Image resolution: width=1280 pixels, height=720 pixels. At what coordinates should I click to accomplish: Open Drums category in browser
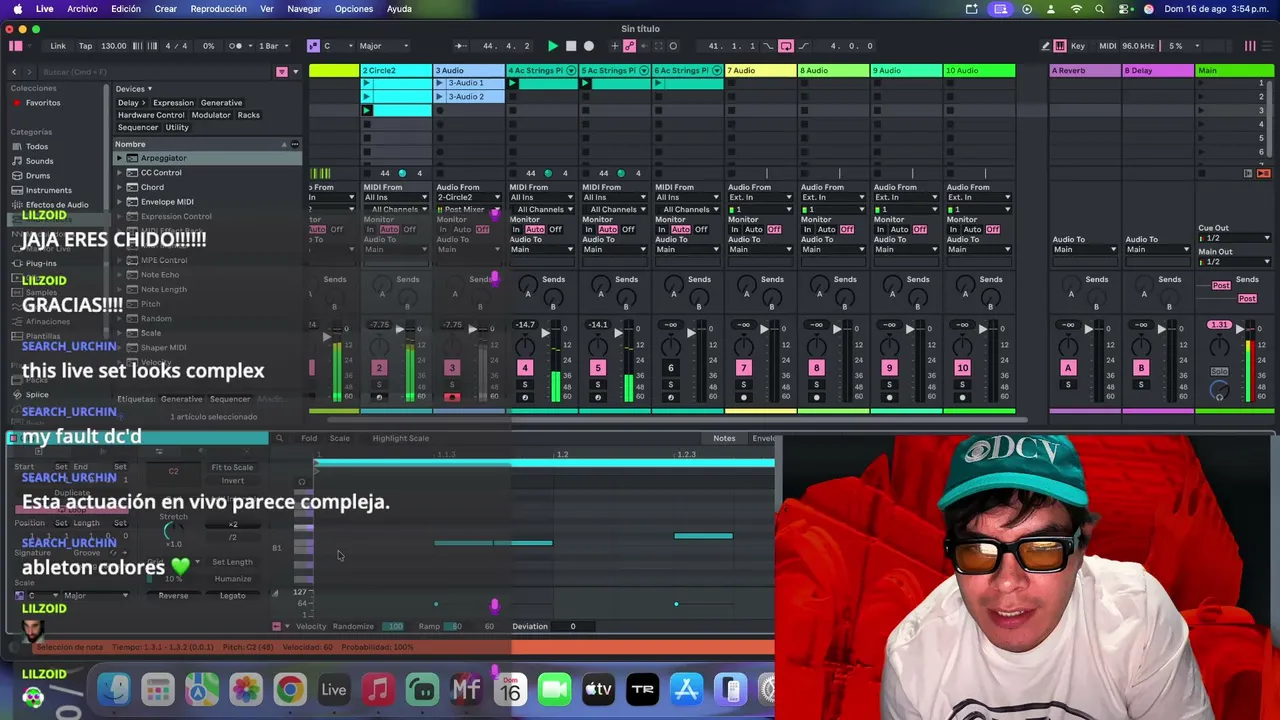pyautogui.click(x=38, y=176)
